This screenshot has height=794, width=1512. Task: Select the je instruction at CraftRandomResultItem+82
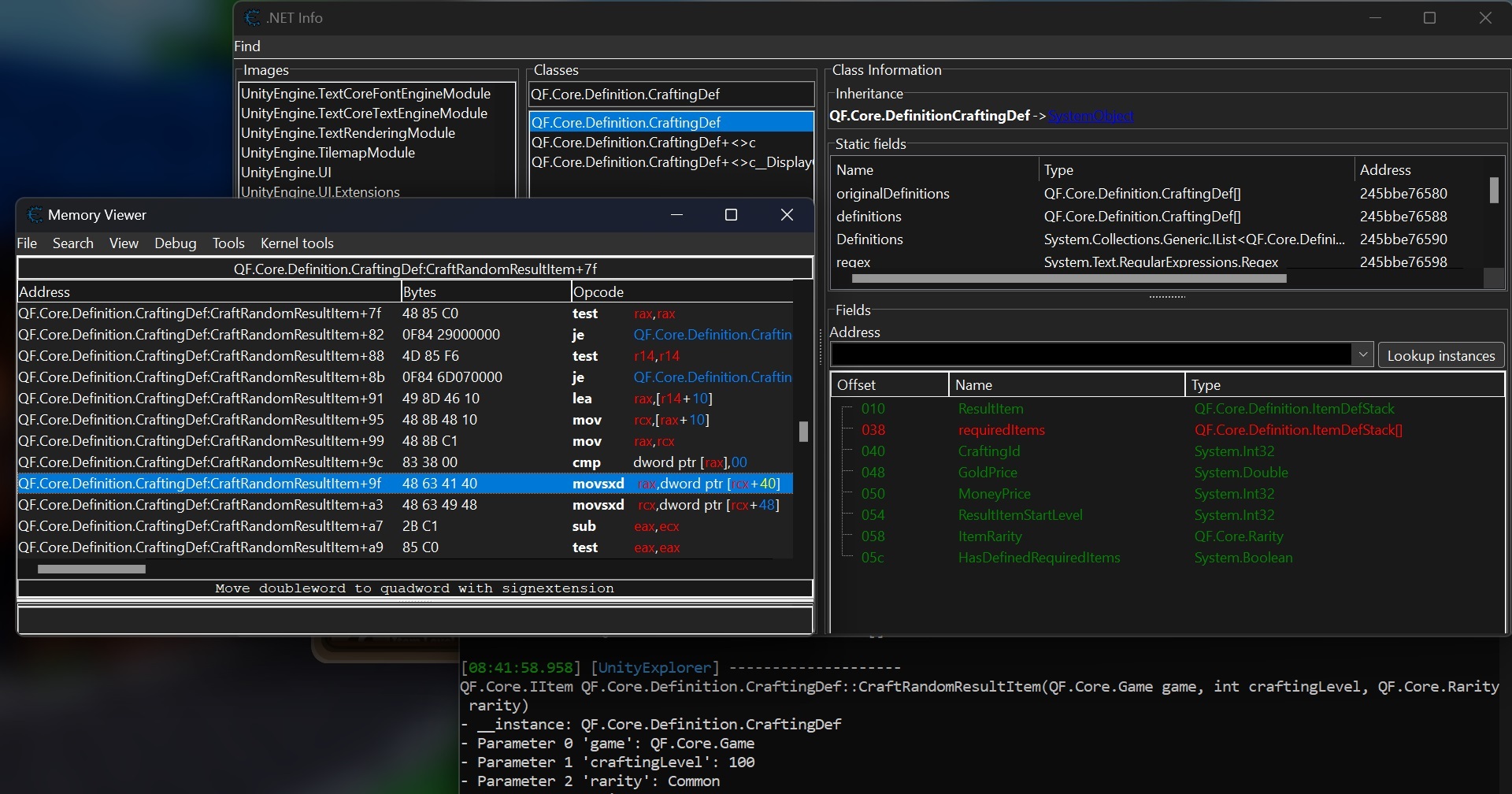pos(405,335)
